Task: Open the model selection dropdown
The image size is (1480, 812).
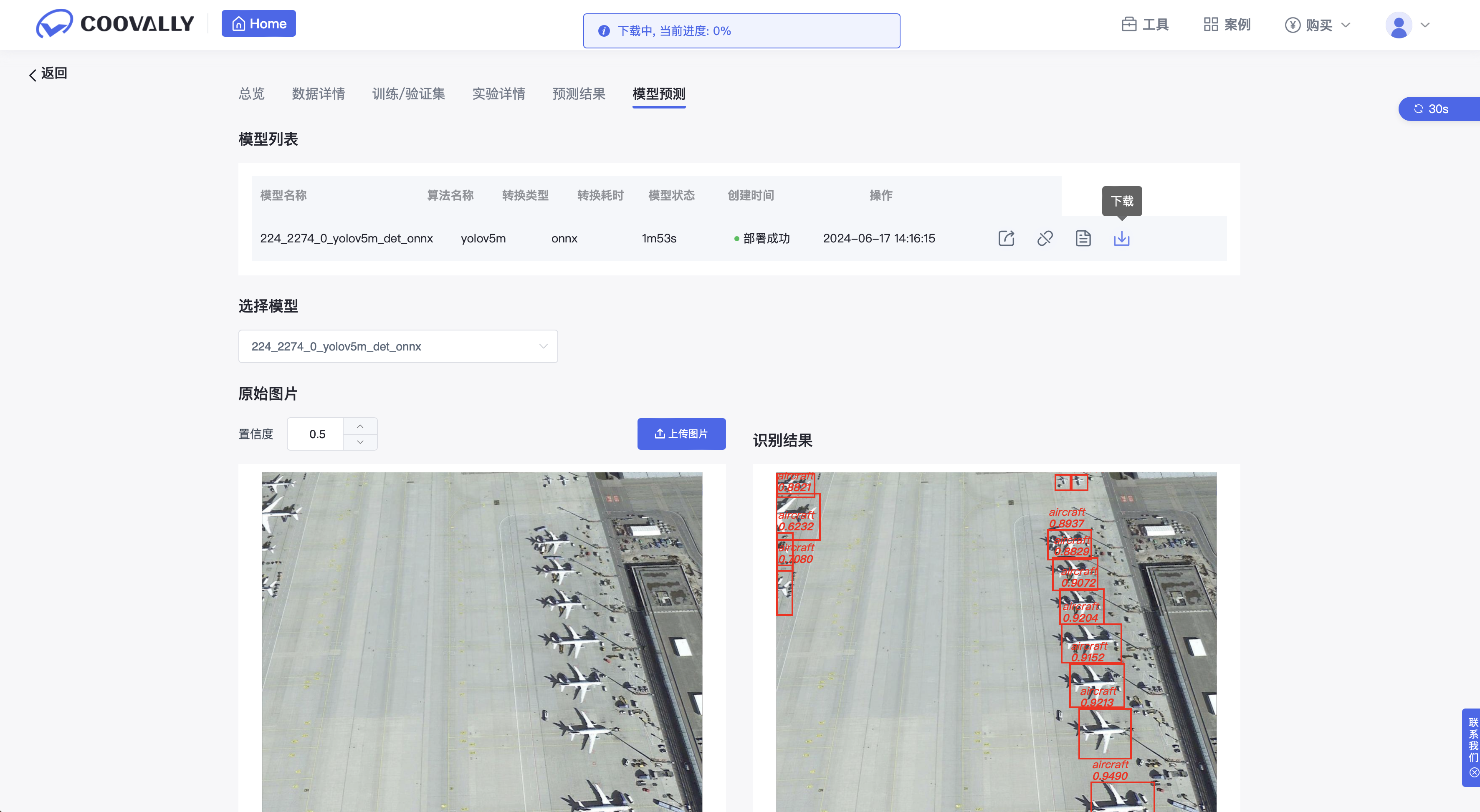Action: pyautogui.click(x=397, y=346)
